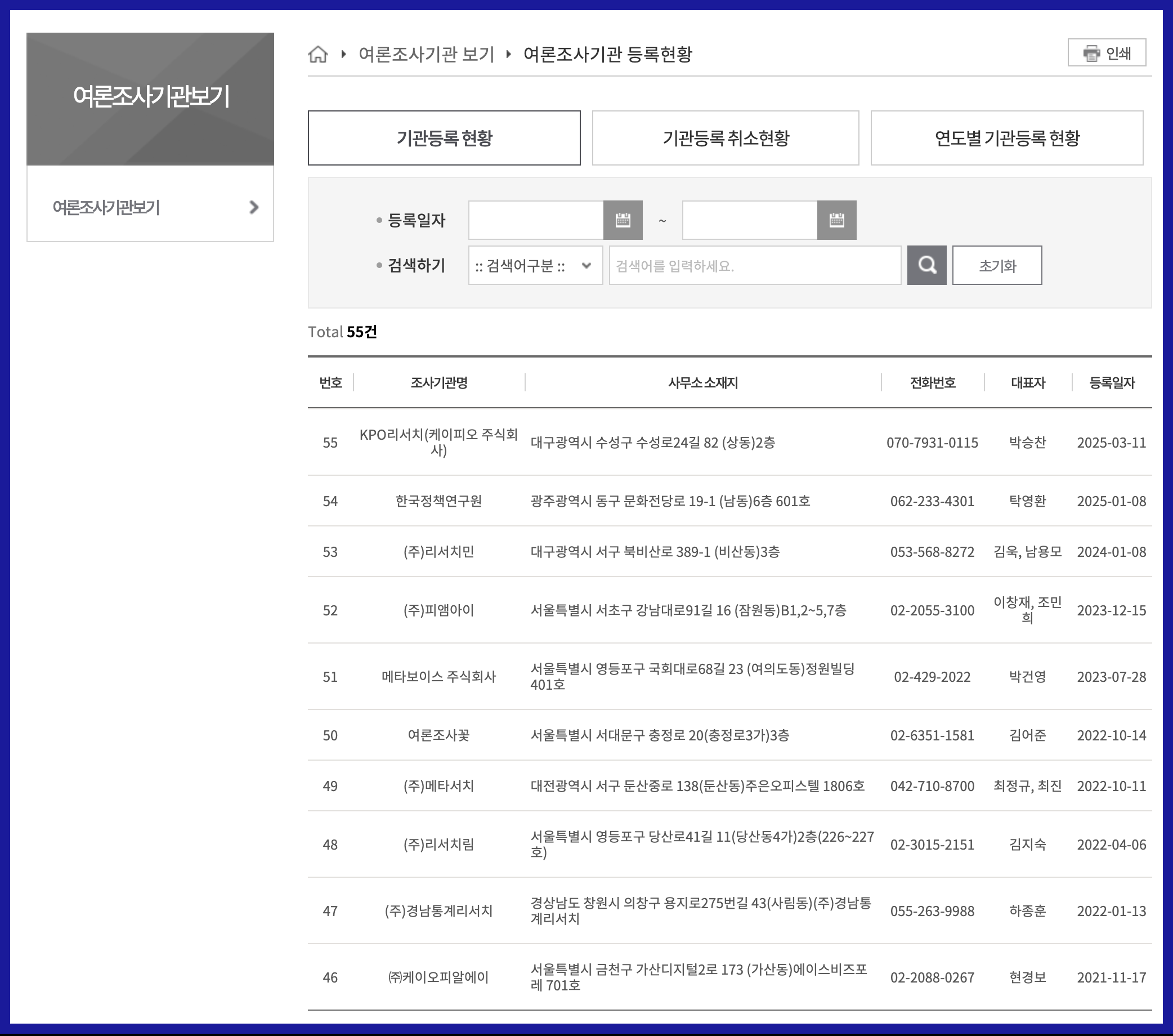1173x1036 pixels.
Task: Click the 조사기관명 column header
Action: 438,383
